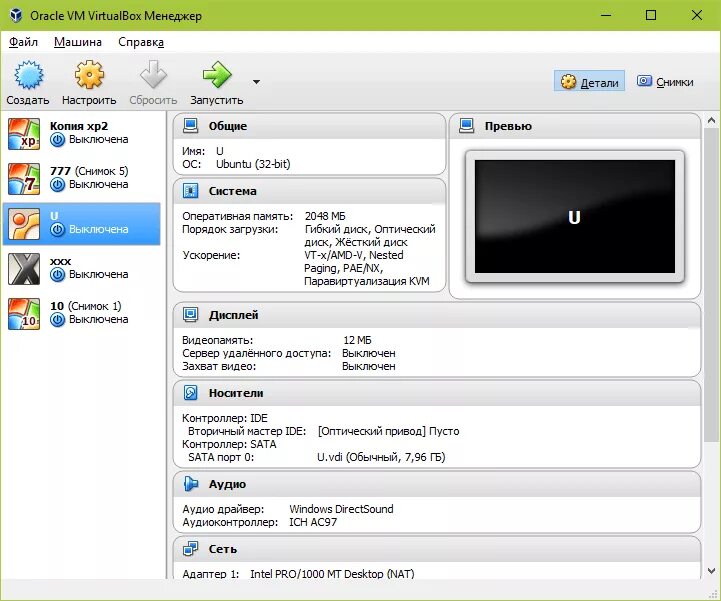
Task: Switch to the Детали view button
Action: click(589, 82)
